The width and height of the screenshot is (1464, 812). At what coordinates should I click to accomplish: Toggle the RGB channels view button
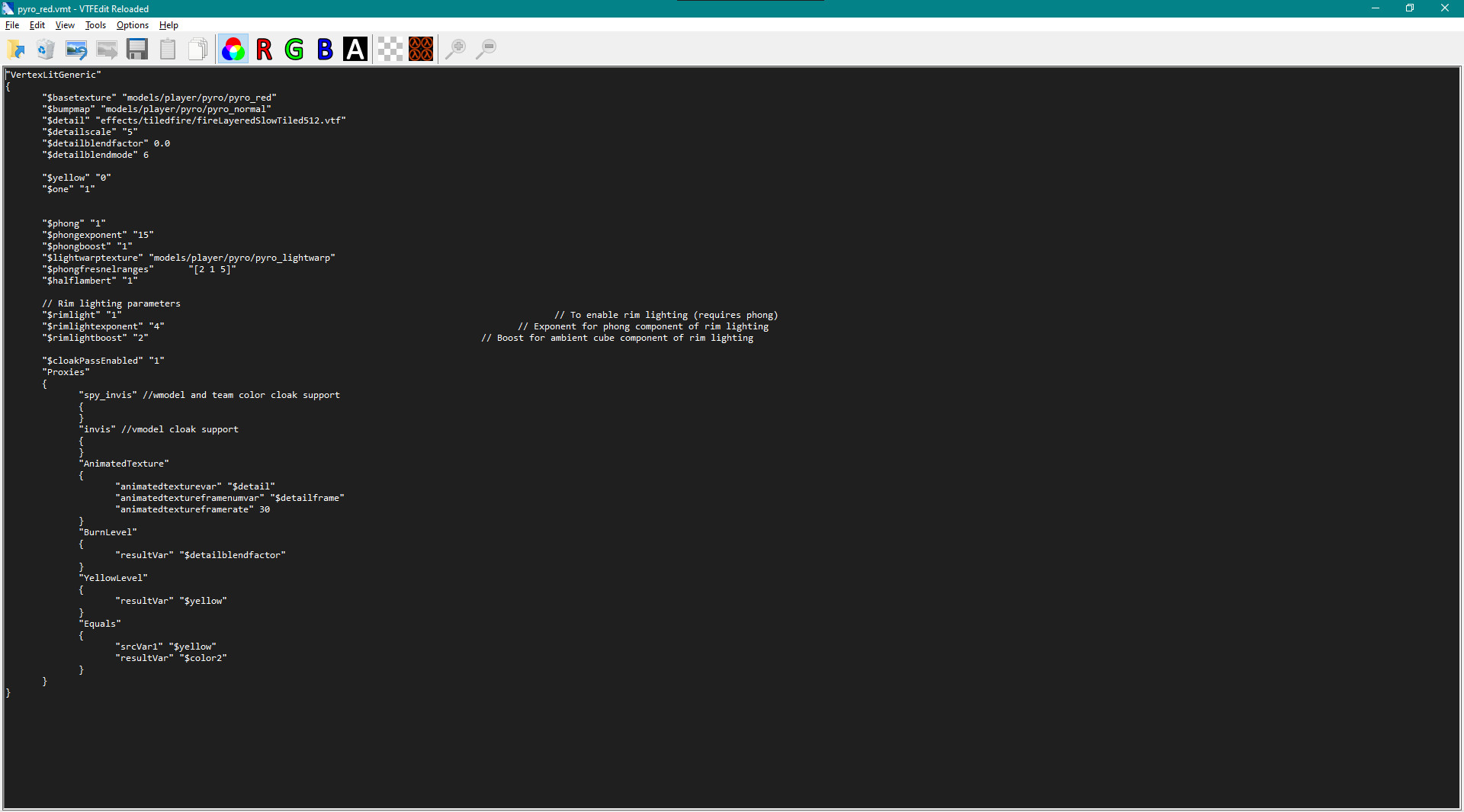233,49
